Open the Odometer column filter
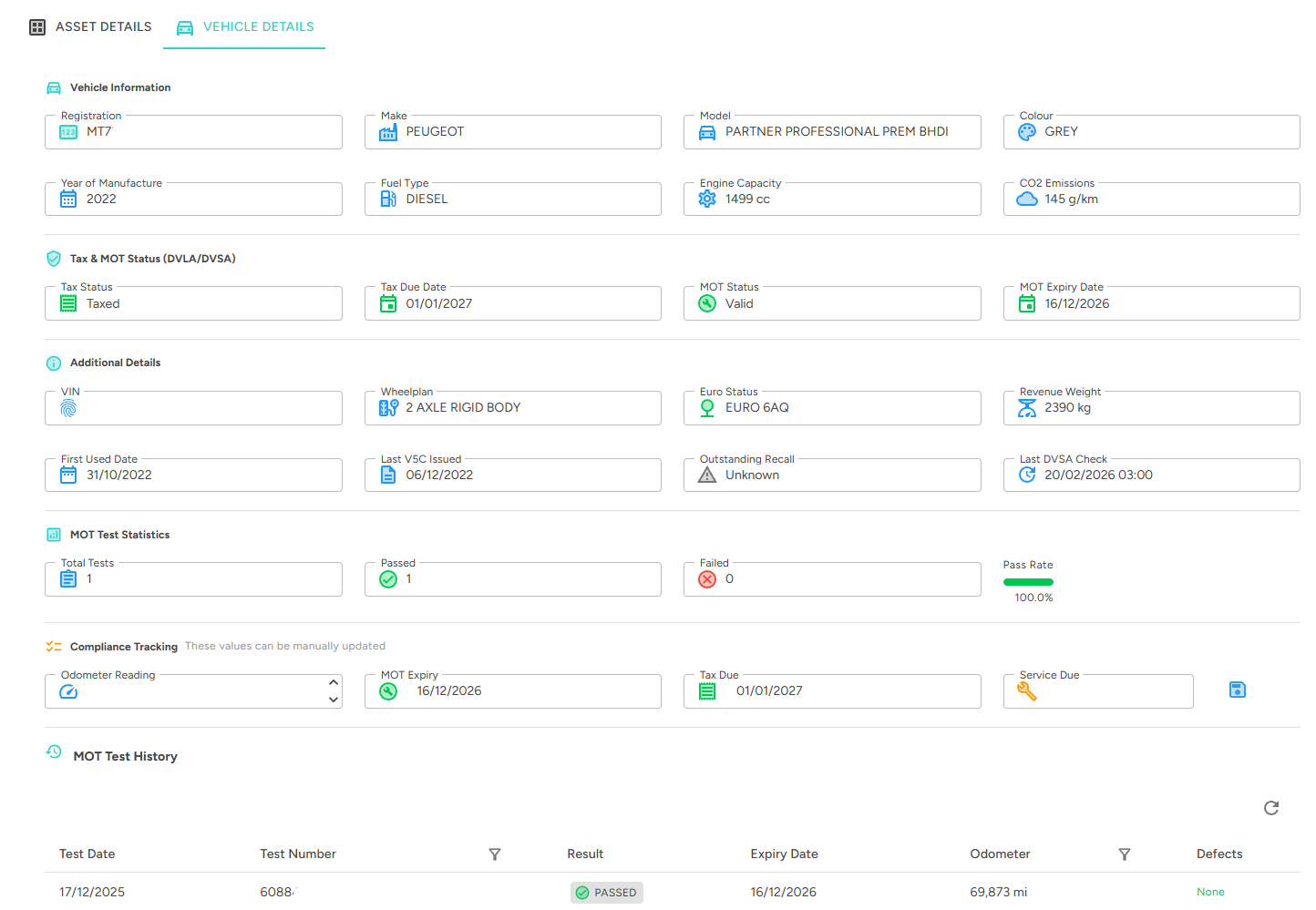This screenshot has width=1316, height=910. point(1125,854)
